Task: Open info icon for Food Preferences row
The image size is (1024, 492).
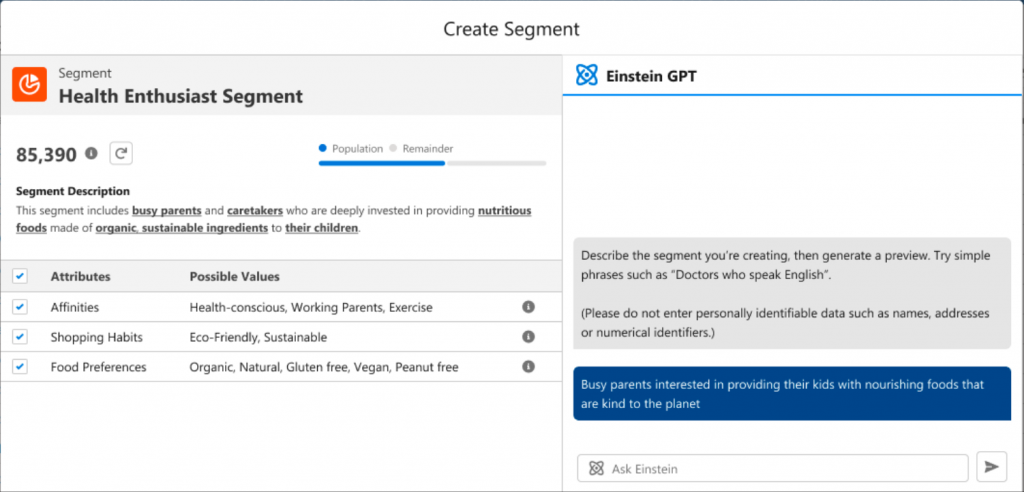Action: 529,367
